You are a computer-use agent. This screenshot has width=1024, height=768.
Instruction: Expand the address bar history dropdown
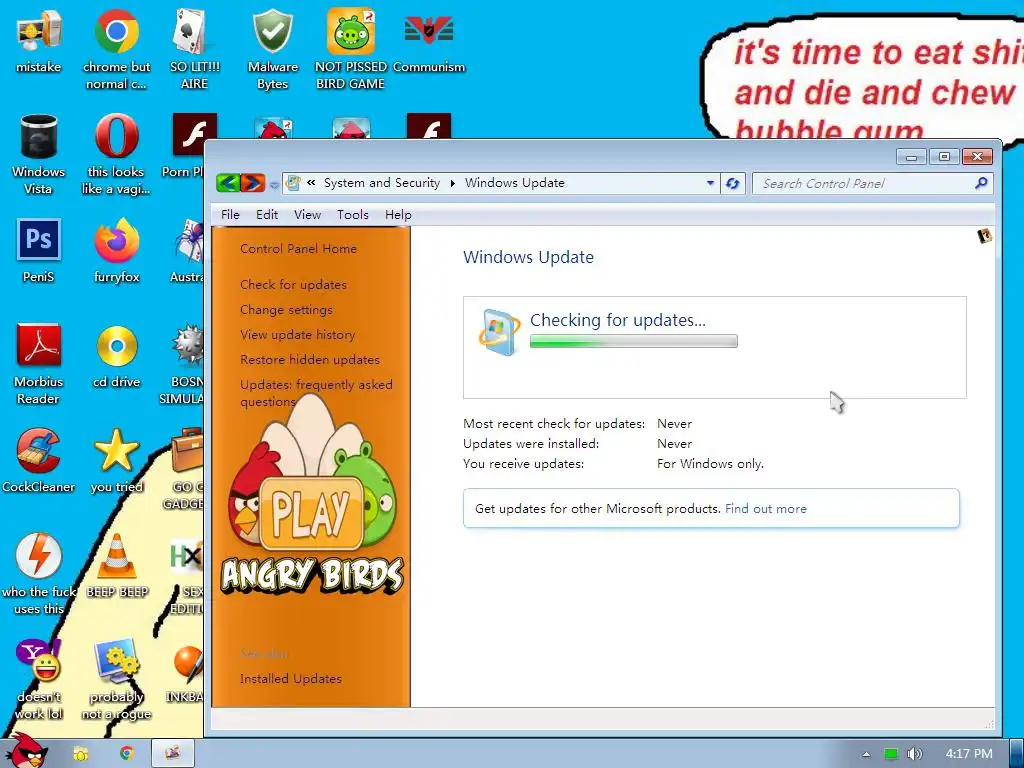[x=710, y=184]
